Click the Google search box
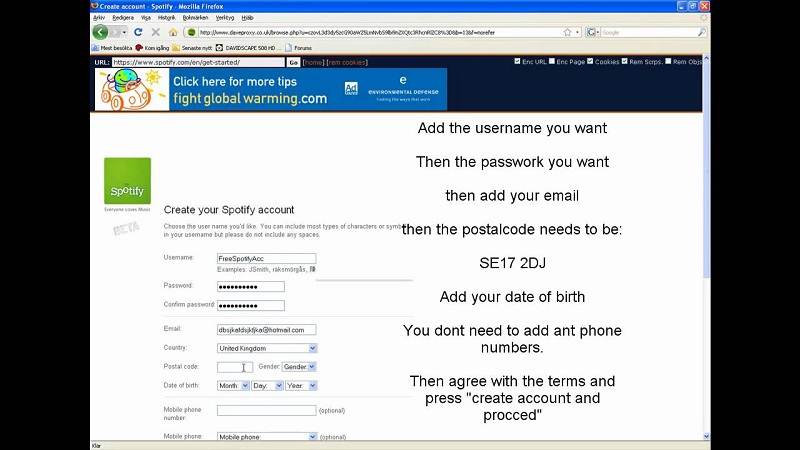The width and height of the screenshot is (800, 450). [x=648, y=32]
